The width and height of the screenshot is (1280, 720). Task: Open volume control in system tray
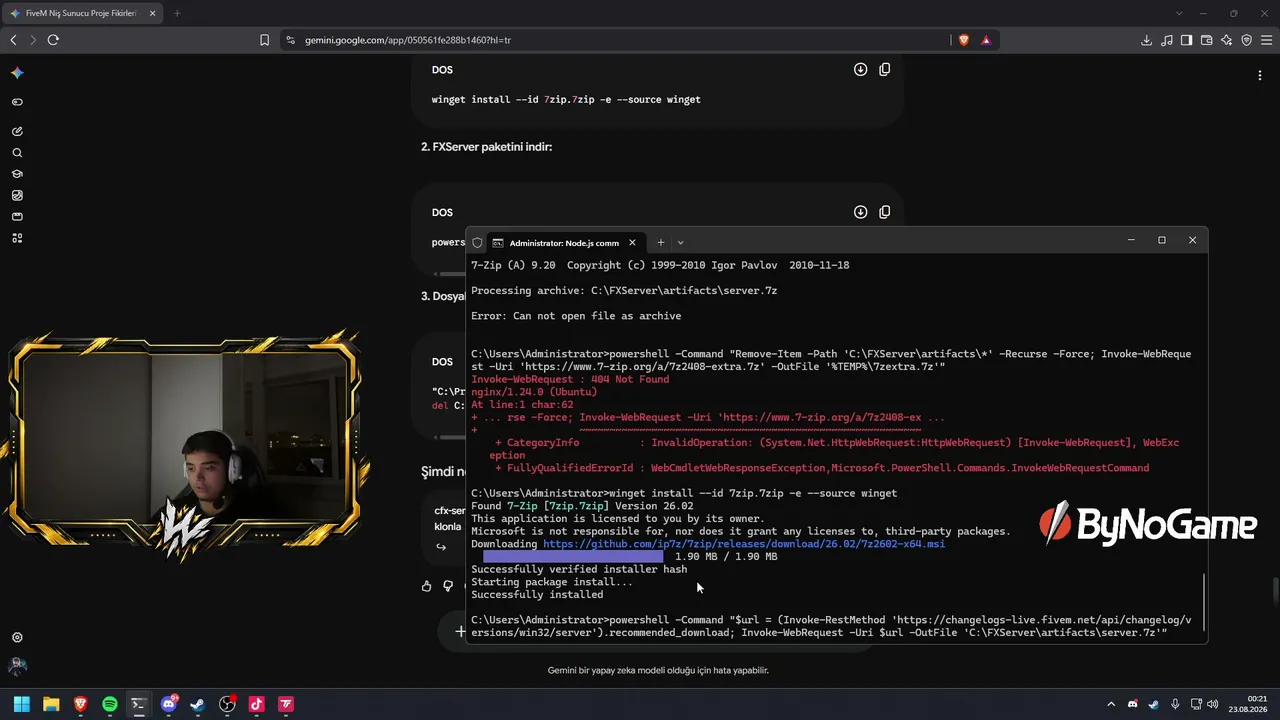(x=1213, y=704)
